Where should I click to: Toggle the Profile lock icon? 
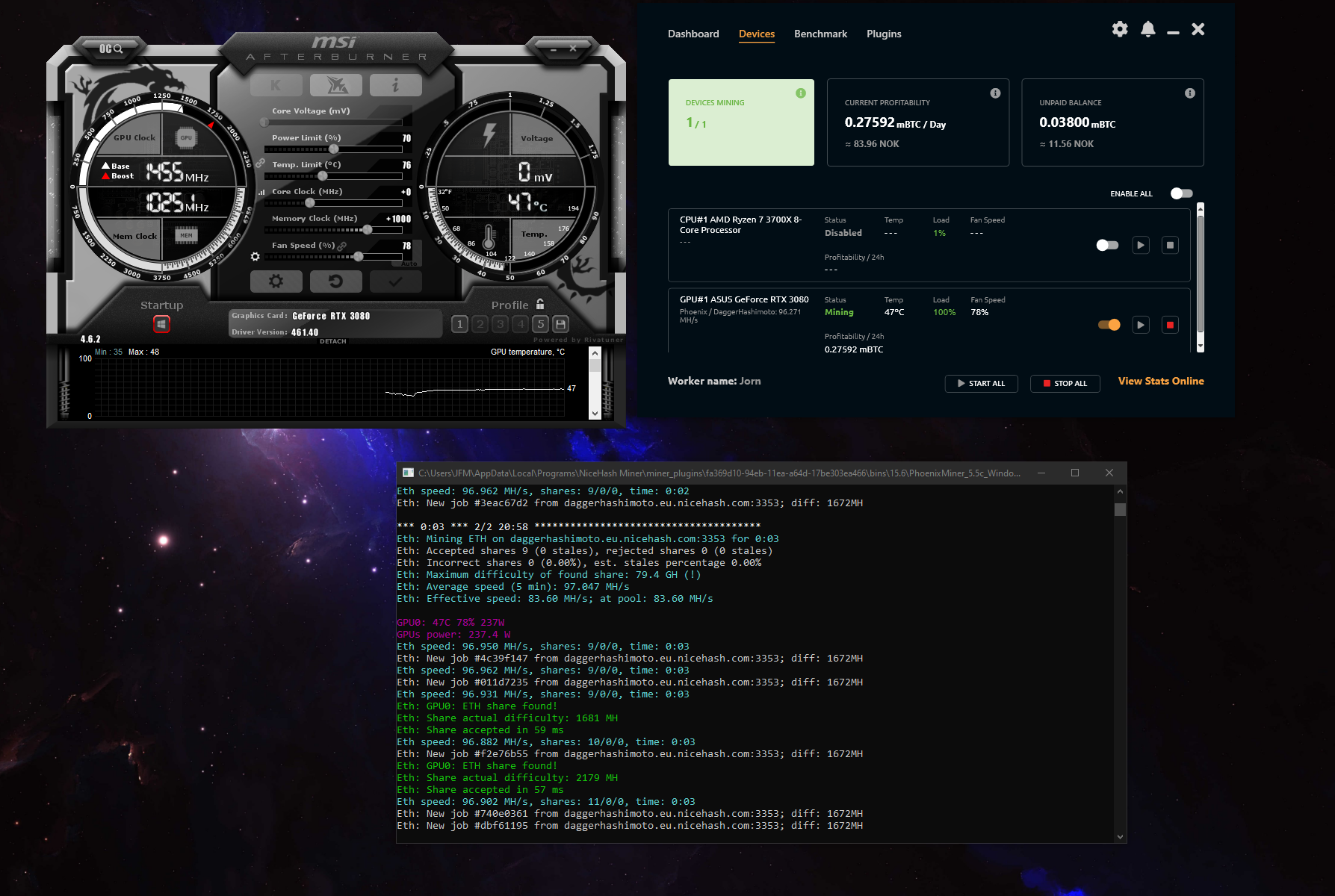(540, 304)
